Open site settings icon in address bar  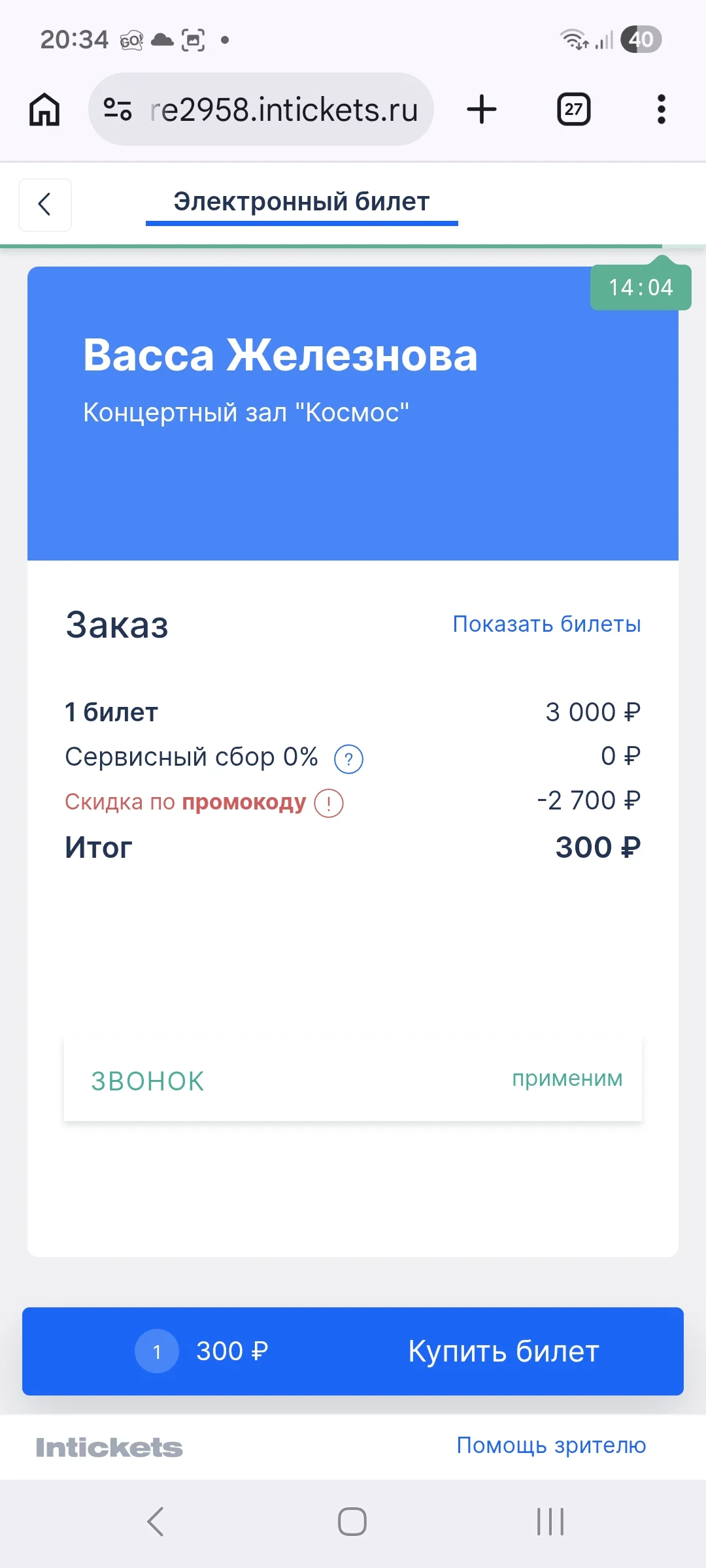pos(118,109)
